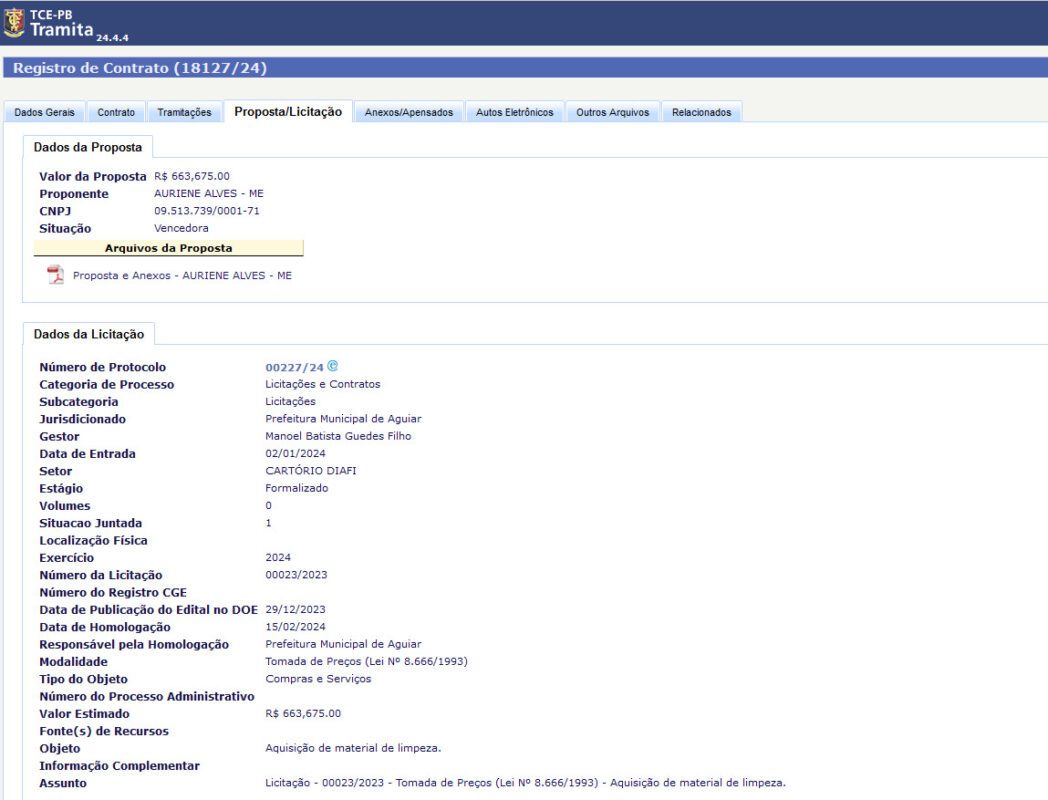
Task: Select the Gestor name Manoel Batista Guedes Filho
Action: [338, 436]
